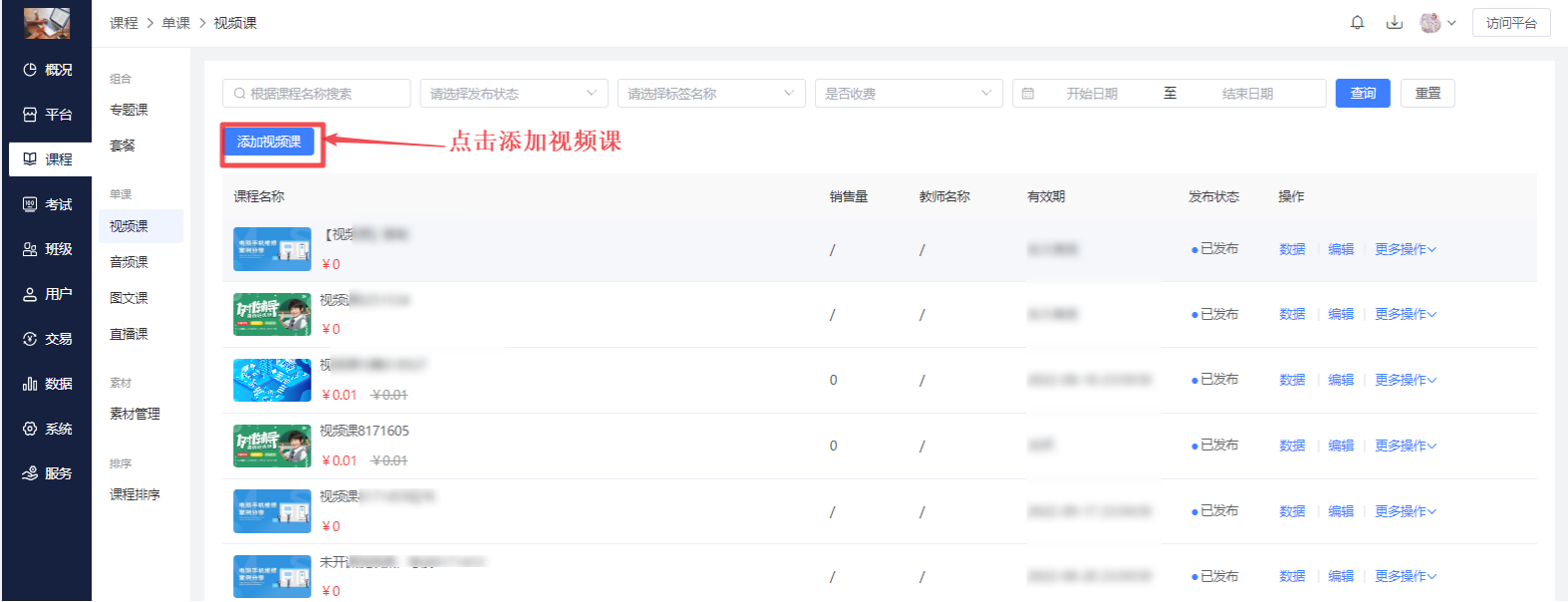Click the course name search field

pyautogui.click(x=317, y=94)
